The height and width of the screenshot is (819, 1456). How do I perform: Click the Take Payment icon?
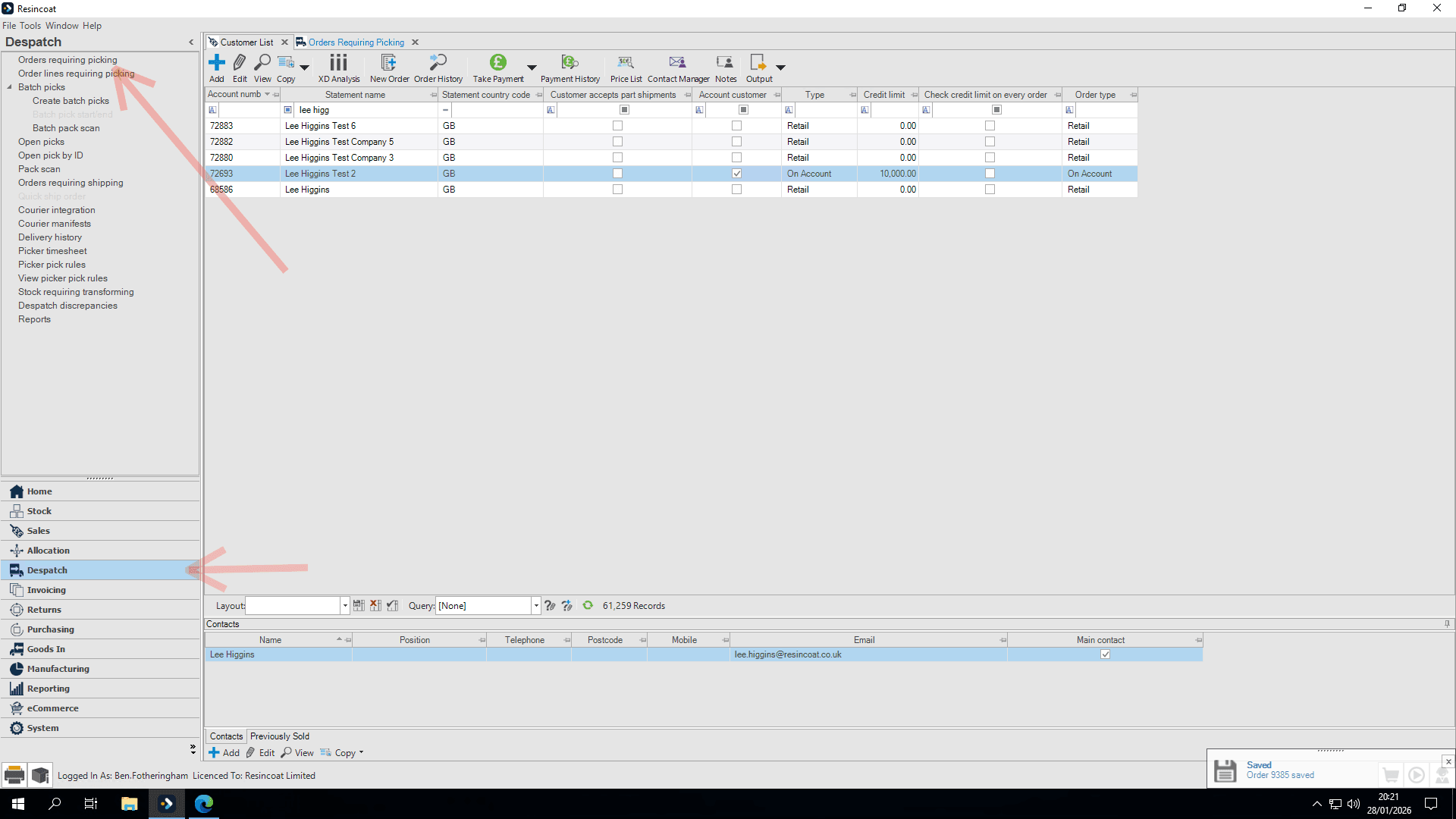pos(498,63)
